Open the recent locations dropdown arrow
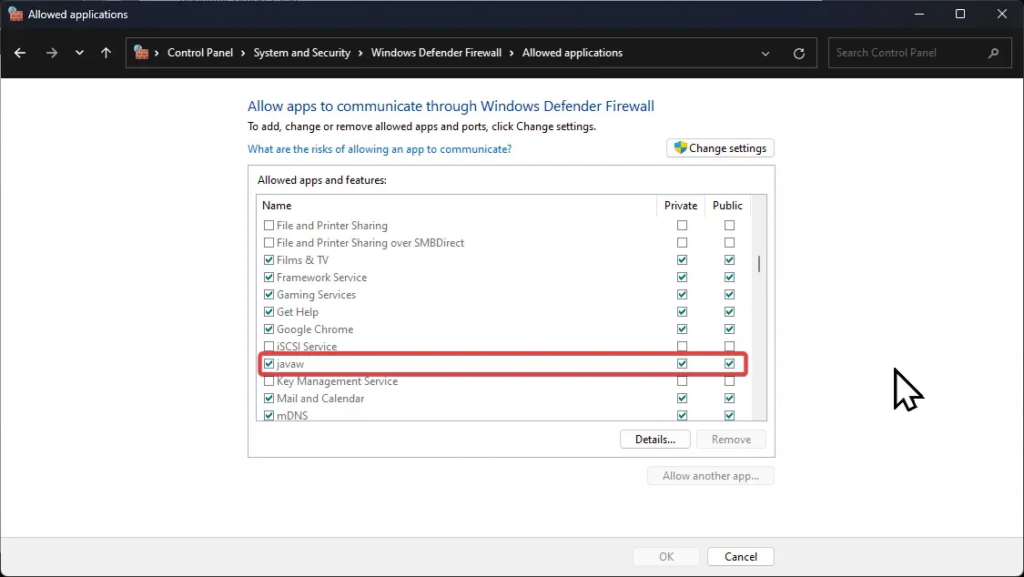1024x577 pixels. pyautogui.click(x=79, y=53)
